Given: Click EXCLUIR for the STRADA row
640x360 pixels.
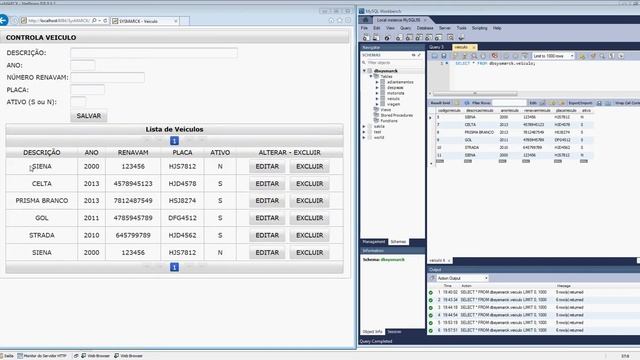Looking at the screenshot, I should pos(309,236).
